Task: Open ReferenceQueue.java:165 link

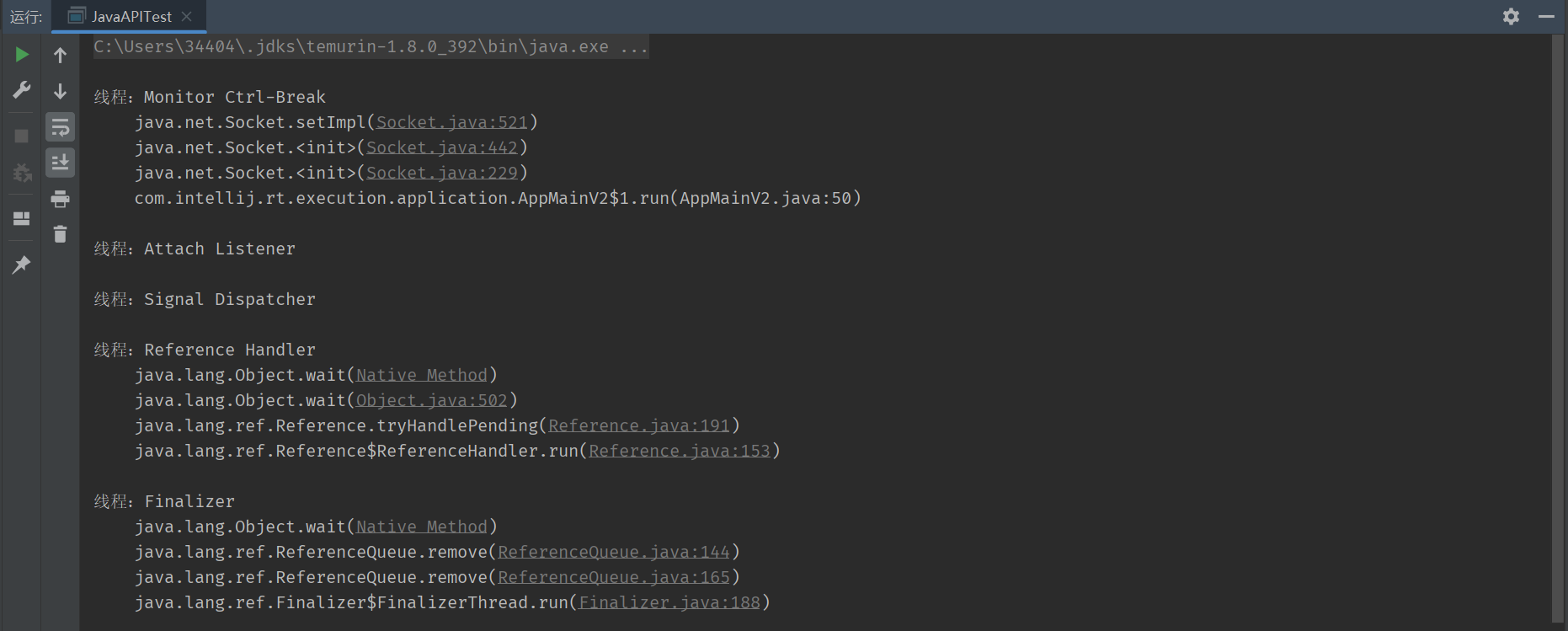Action: [613, 577]
